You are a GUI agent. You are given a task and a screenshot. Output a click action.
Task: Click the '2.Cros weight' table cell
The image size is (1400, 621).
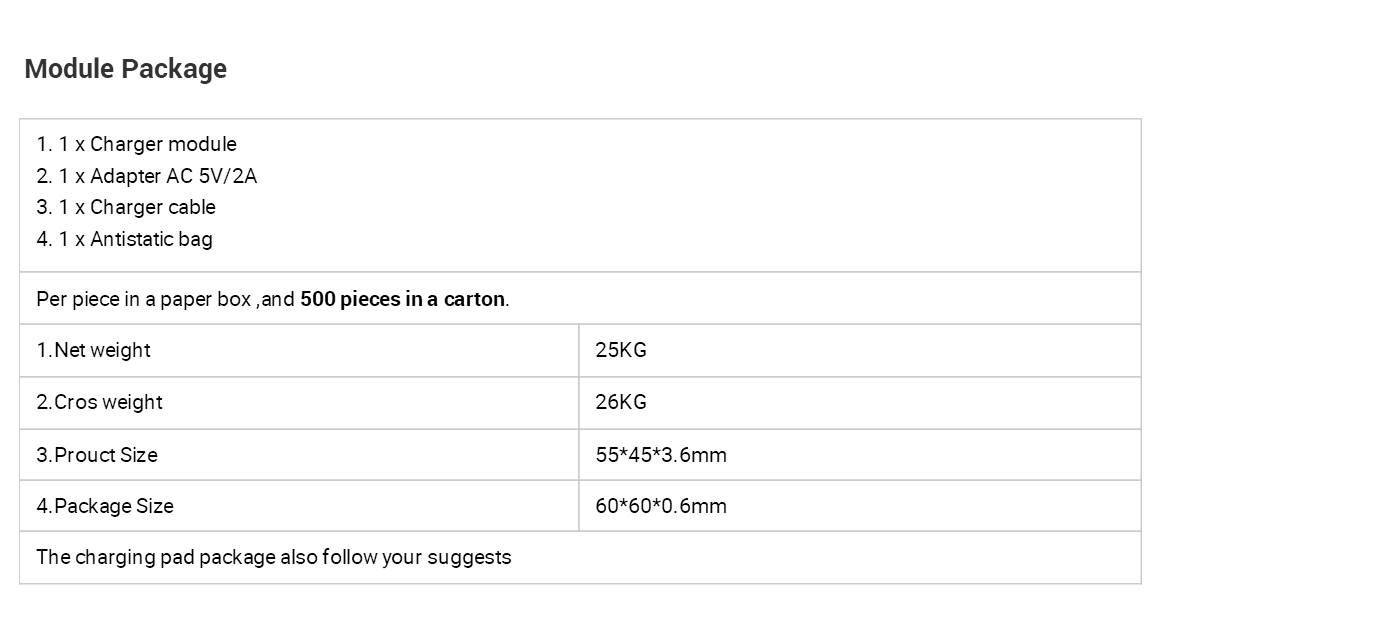tap(99, 402)
